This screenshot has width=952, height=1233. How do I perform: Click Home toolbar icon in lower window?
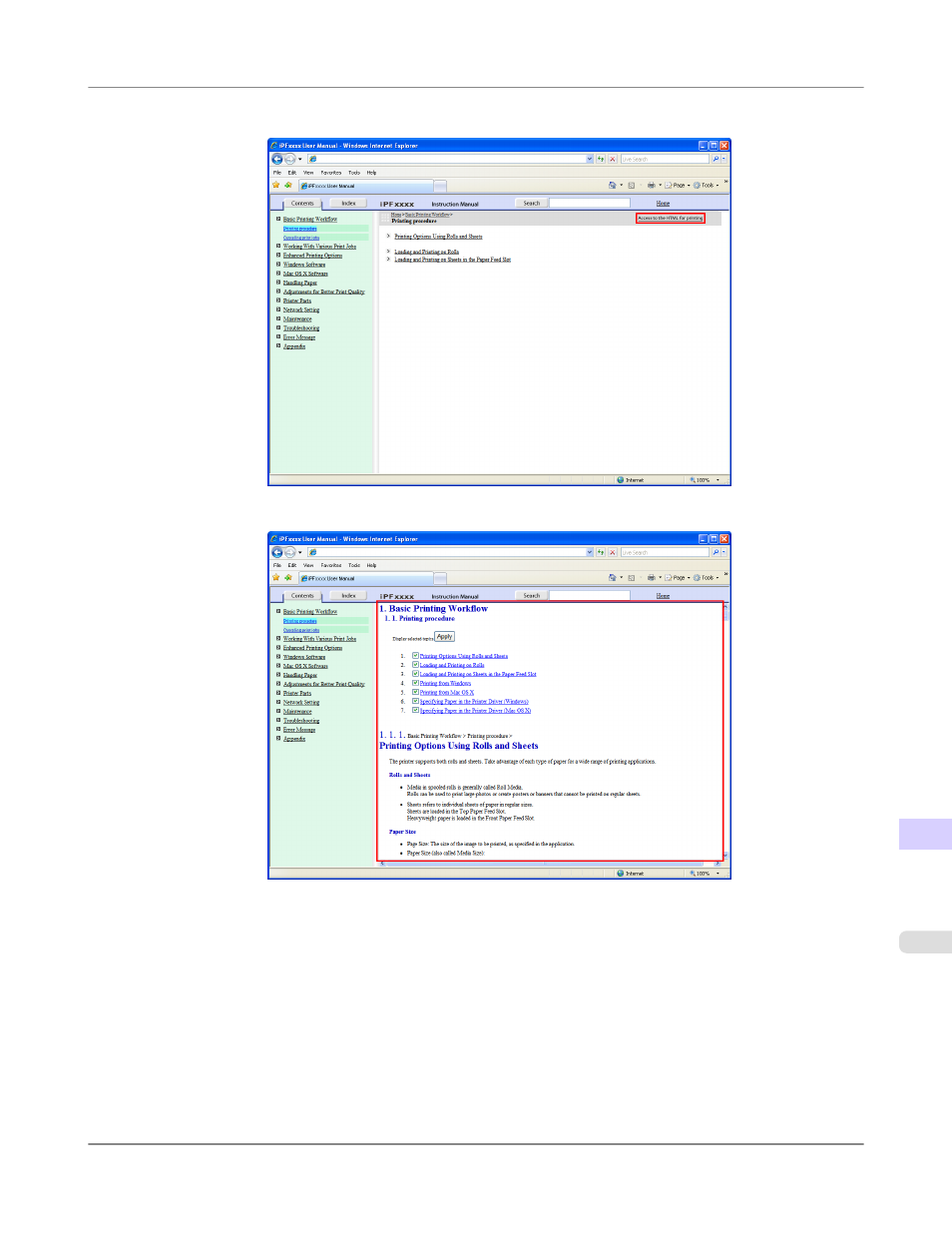(x=612, y=577)
